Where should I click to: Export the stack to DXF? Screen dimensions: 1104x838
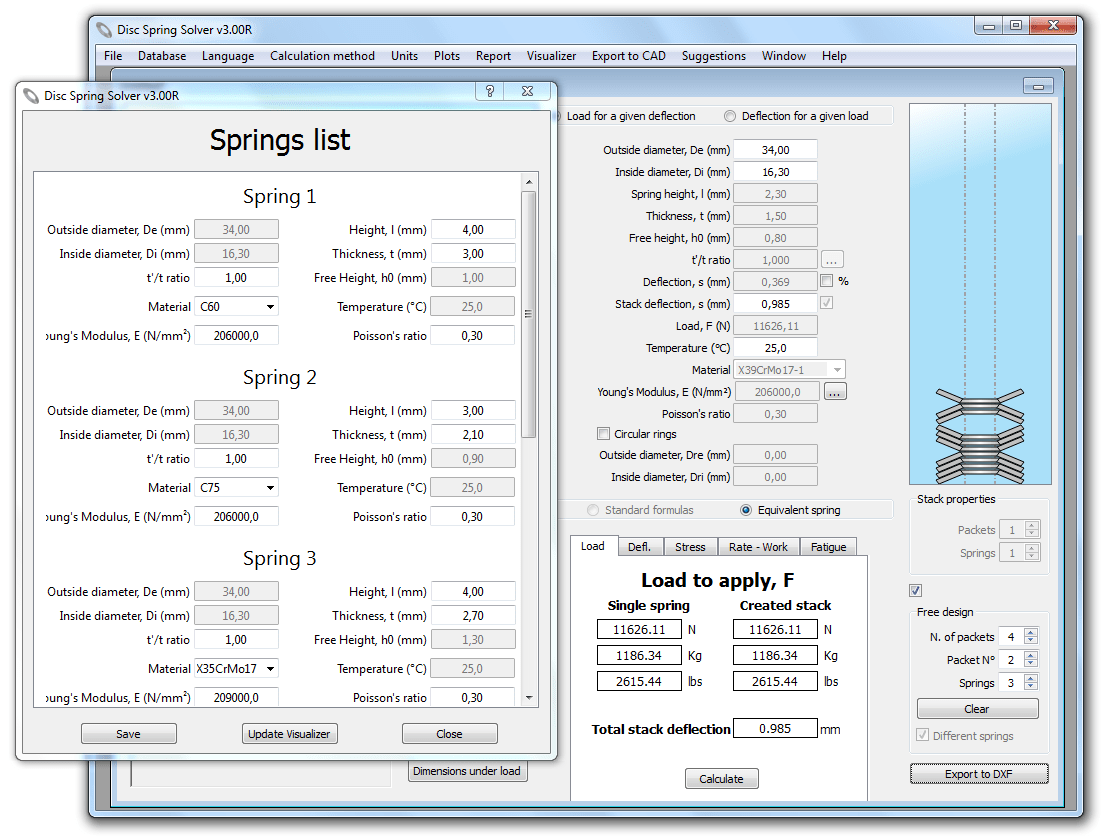(978, 773)
